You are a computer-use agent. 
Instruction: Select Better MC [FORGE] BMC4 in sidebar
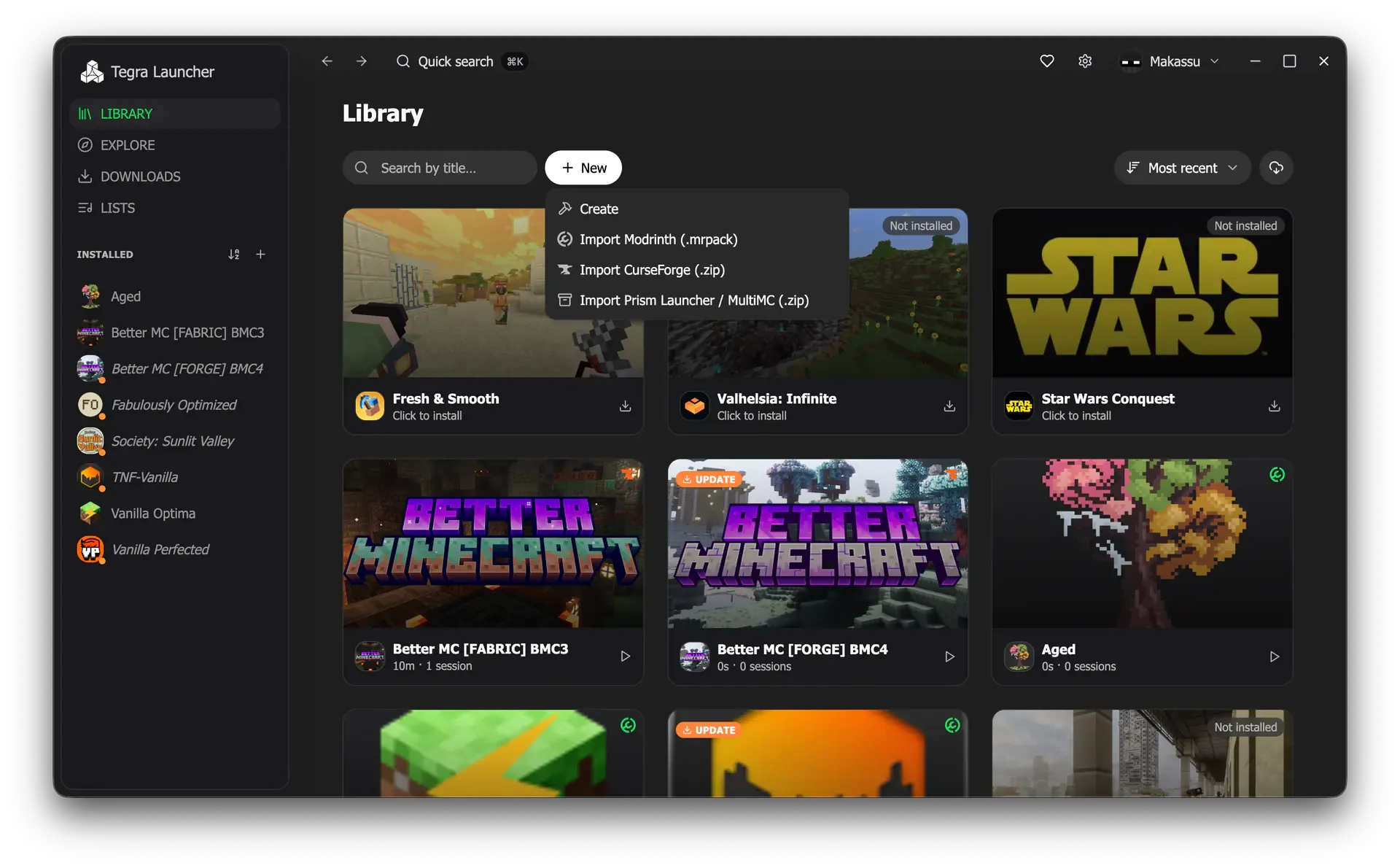pyautogui.click(x=175, y=369)
